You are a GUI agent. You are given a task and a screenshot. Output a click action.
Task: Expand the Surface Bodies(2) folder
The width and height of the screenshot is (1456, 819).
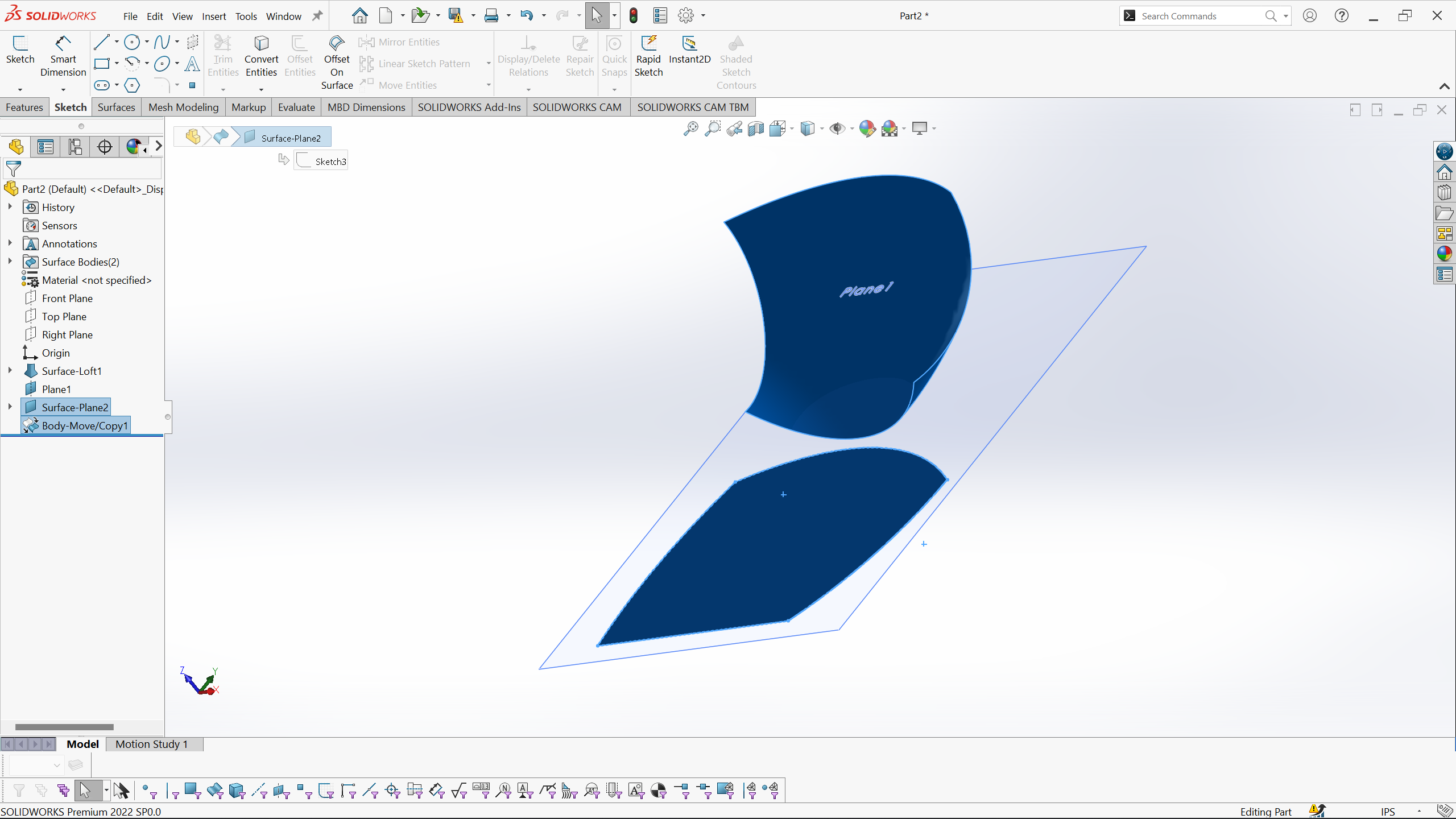point(10,262)
